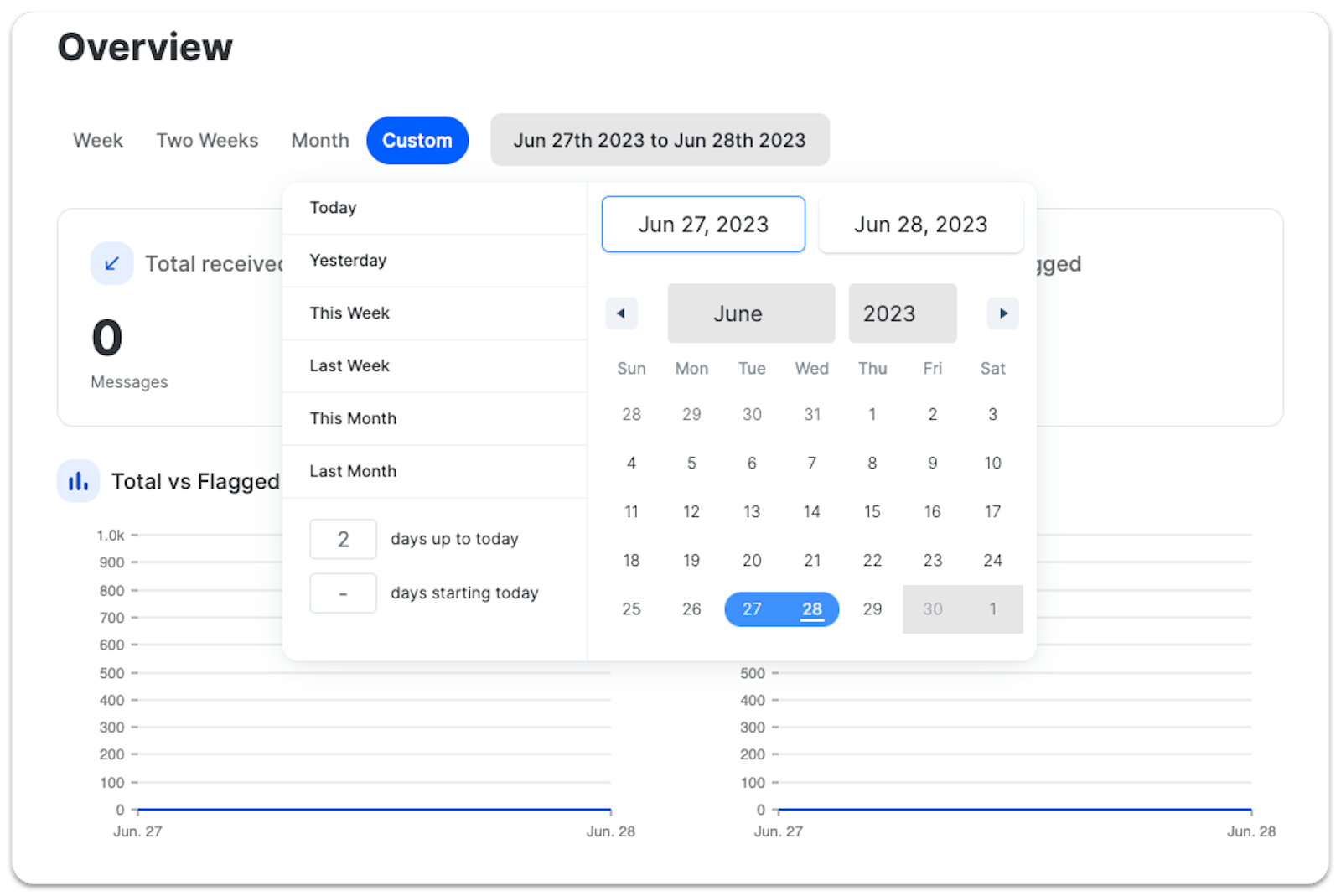Click the previous month arrow in calendar
This screenshot has height=896, width=1341.
pyautogui.click(x=622, y=313)
